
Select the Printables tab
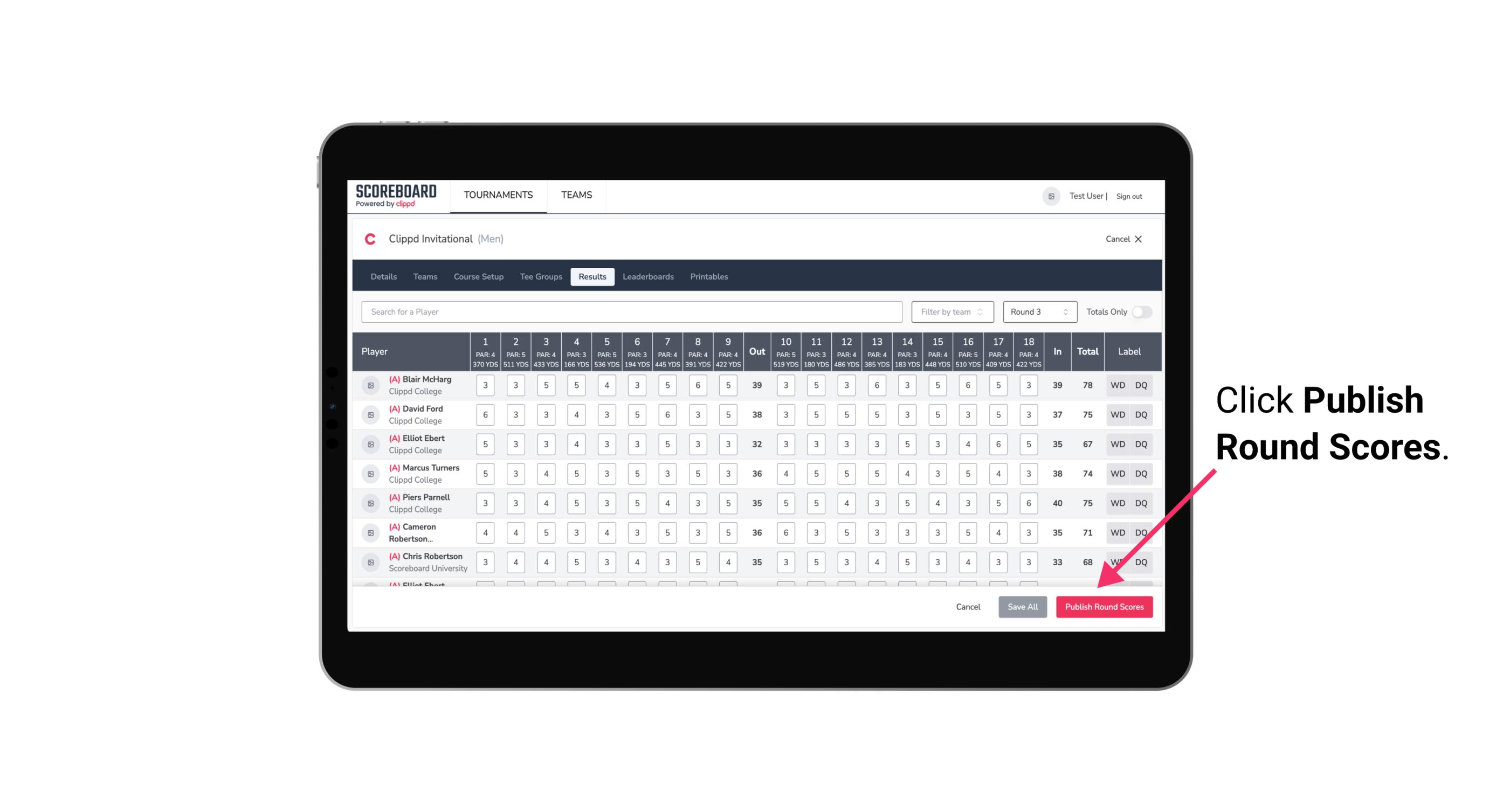tap(709, 276)
